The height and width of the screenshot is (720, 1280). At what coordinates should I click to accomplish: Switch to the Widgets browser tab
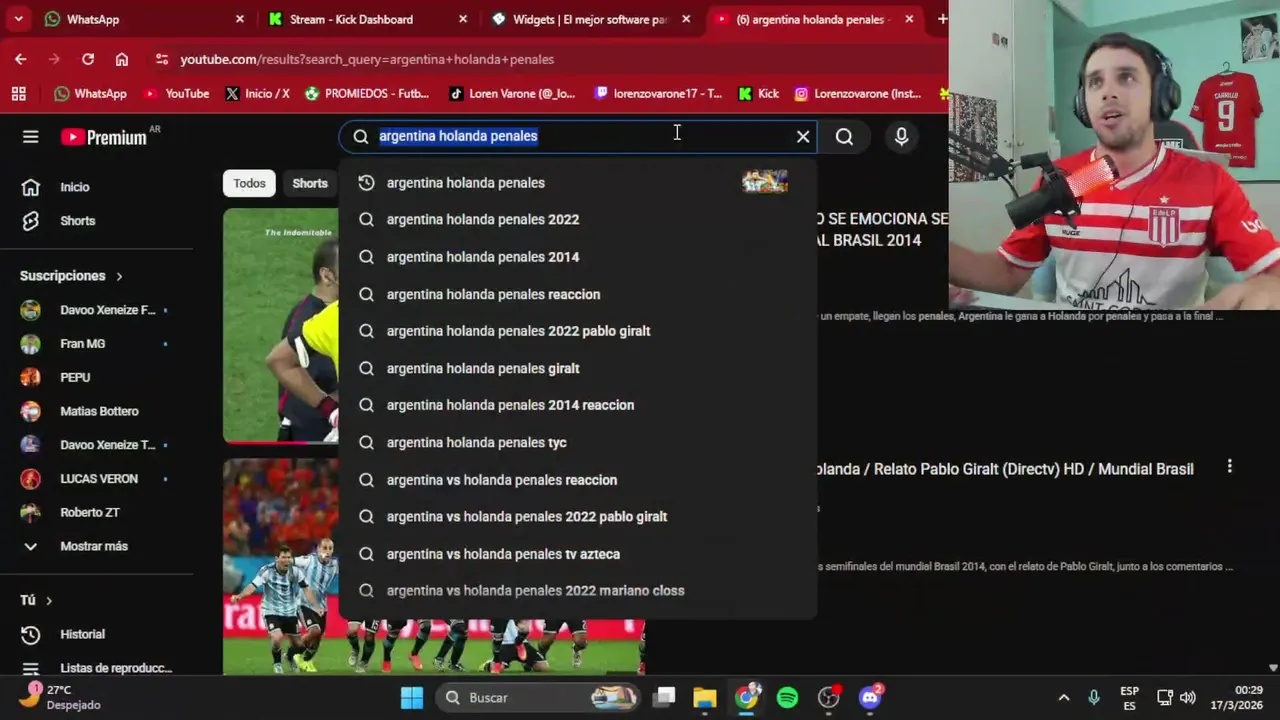point(590,19)
